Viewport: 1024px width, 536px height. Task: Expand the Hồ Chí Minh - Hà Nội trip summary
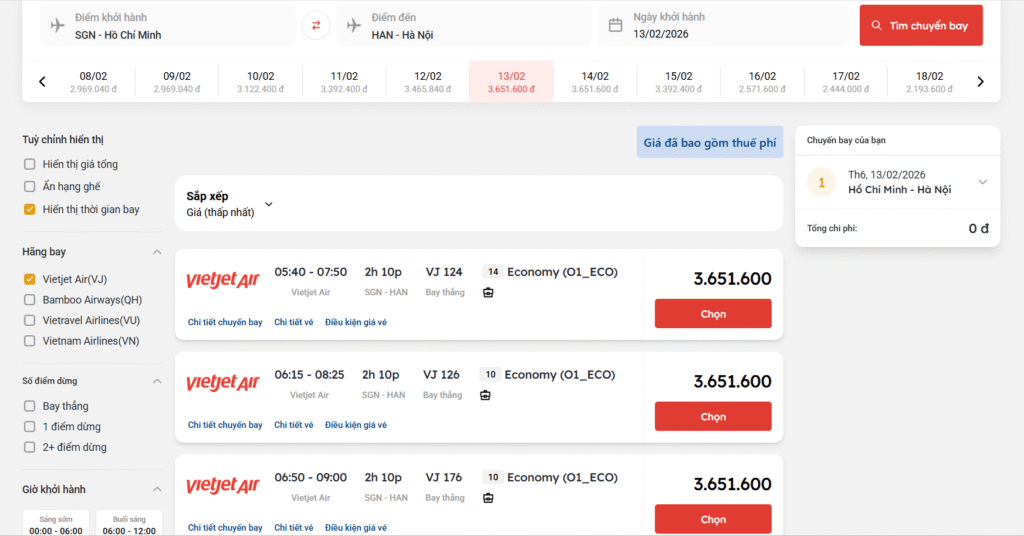click(982, 182)
